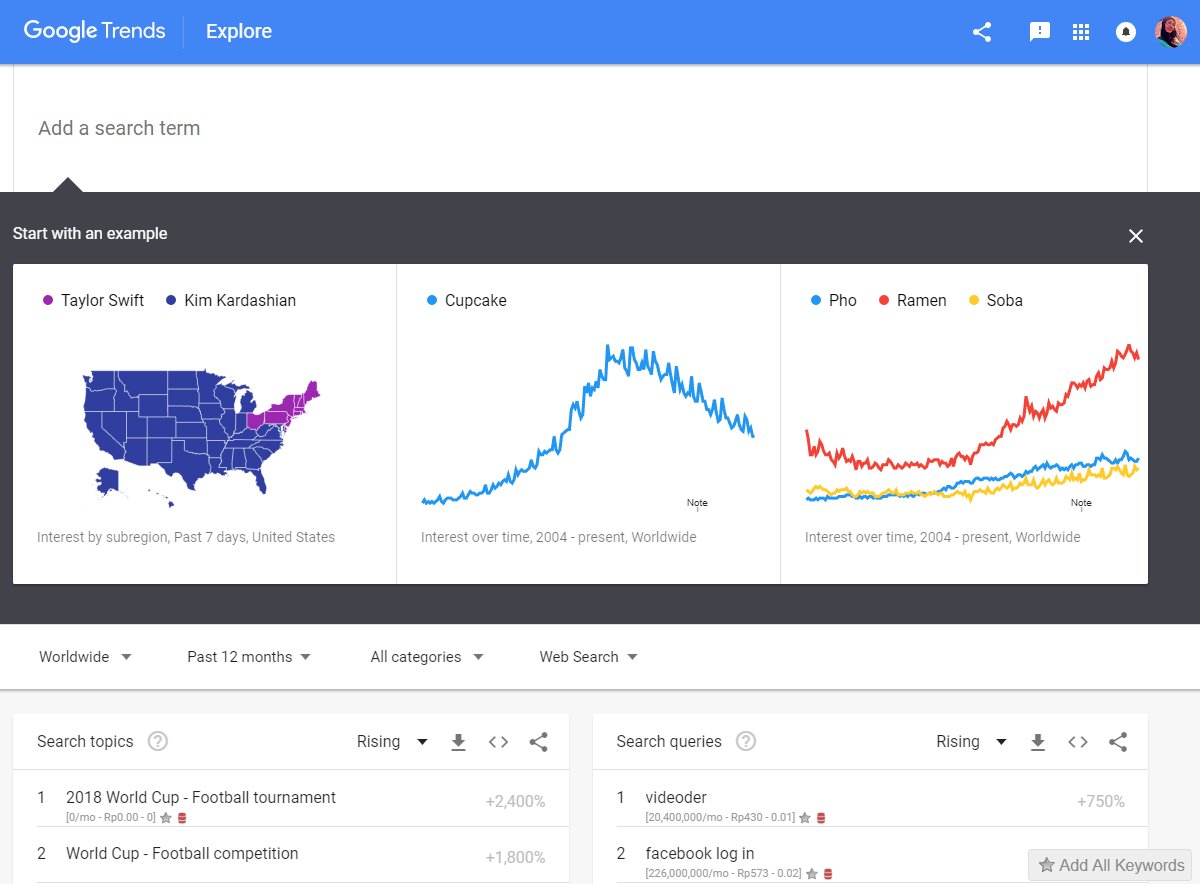This screenshot has height=884, width=1200.
Task: Open the Google apps grid
Action: pyautogui.click(x=1081, y=31)
